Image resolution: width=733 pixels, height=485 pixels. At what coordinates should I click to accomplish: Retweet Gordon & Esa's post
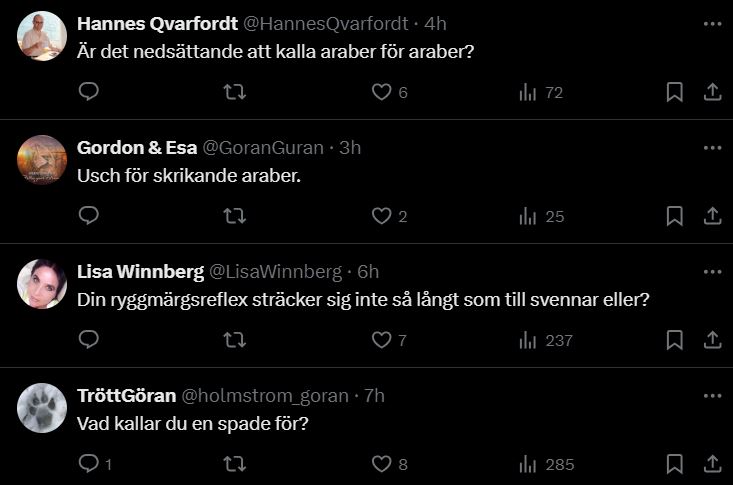pos(235,216)
